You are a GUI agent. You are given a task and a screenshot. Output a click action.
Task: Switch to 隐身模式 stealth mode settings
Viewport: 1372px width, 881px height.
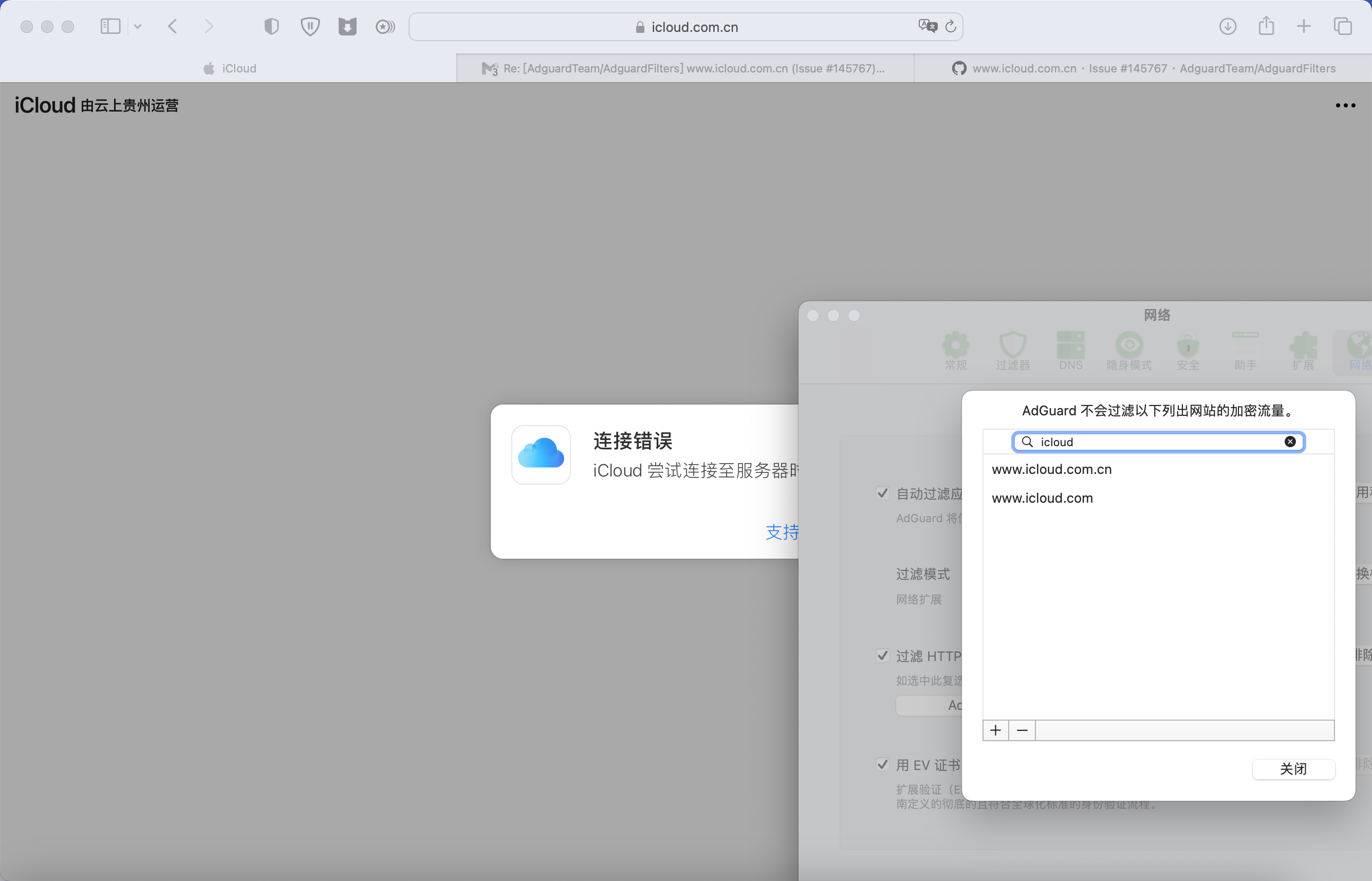click(1128, 350)
